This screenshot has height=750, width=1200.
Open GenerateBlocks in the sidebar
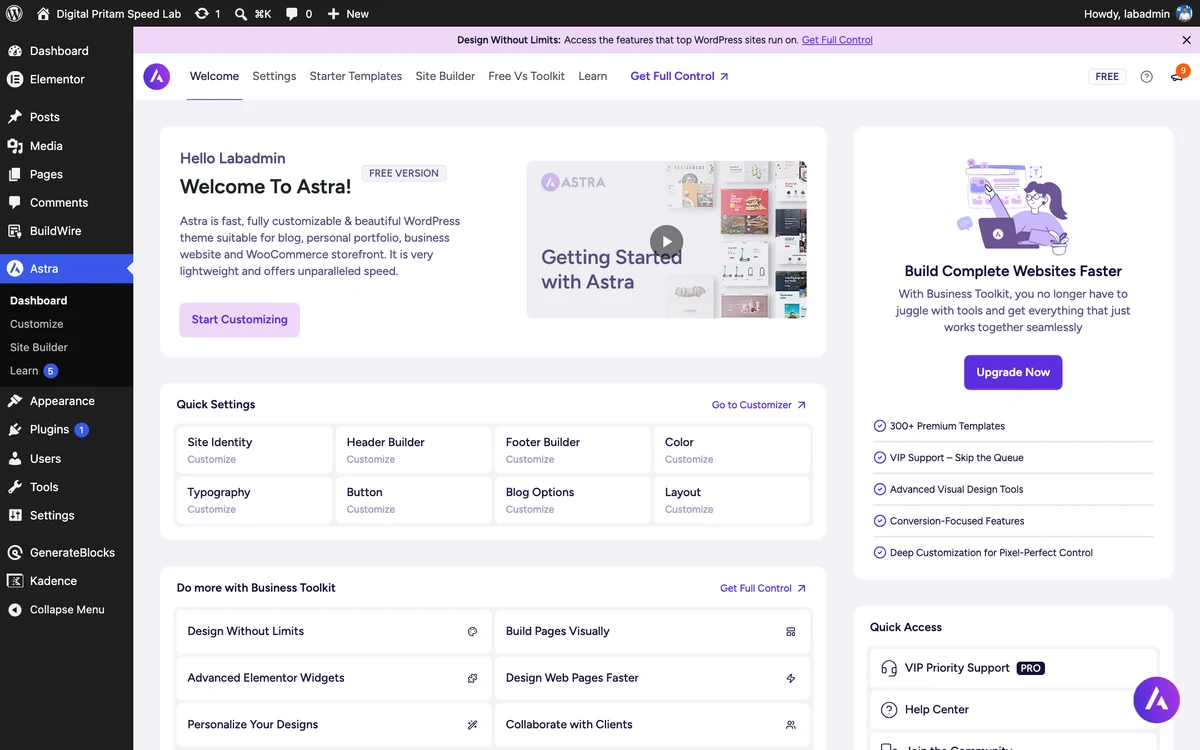tap(66, 552)
